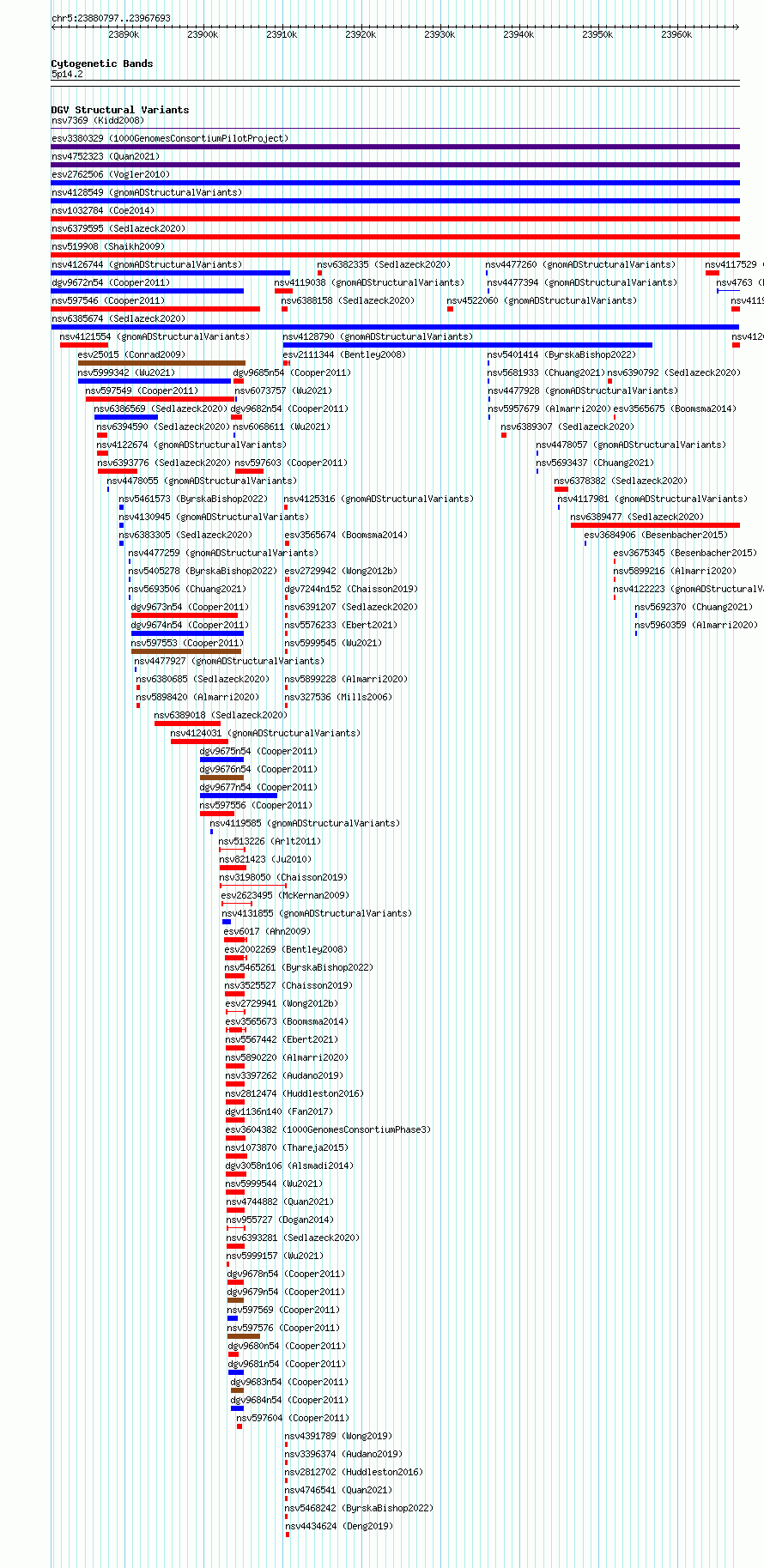The image size is (764, 1568).
Task: Click nsv955727 (Dogan2014) label
Action: click(x=280, y=1220)
